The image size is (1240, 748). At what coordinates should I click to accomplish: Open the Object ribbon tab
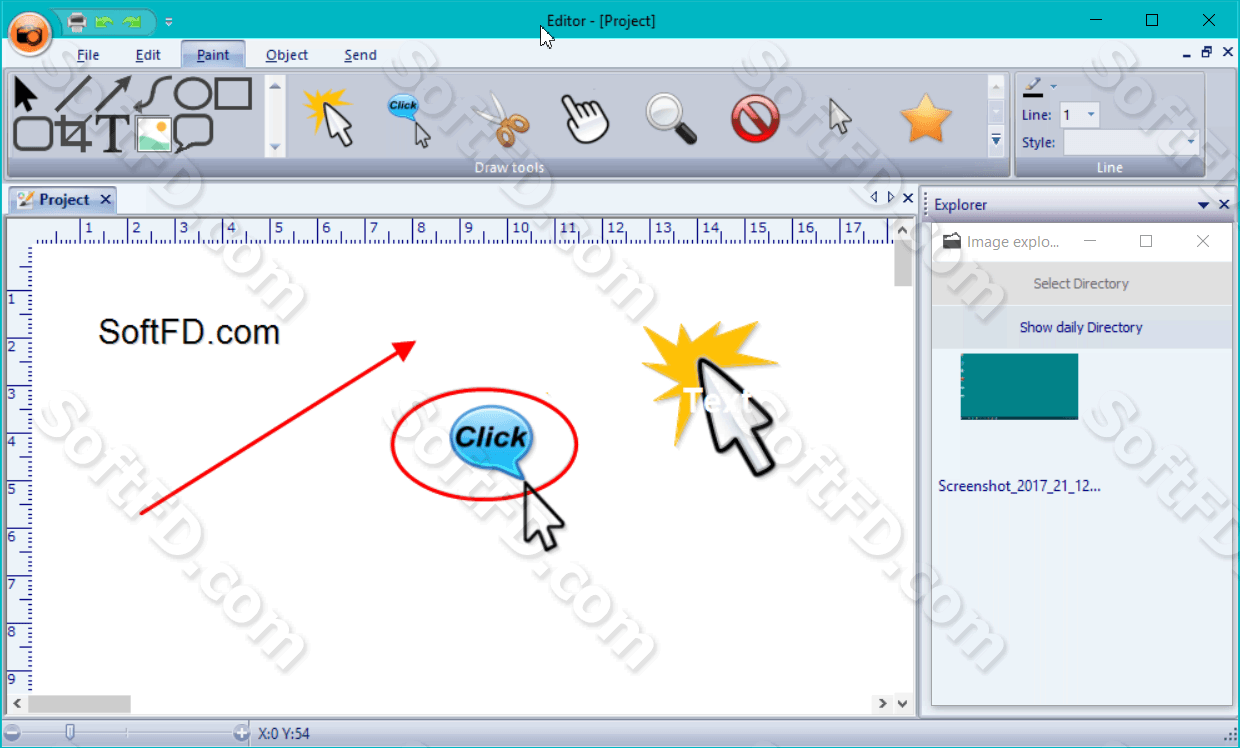[287, 55]
